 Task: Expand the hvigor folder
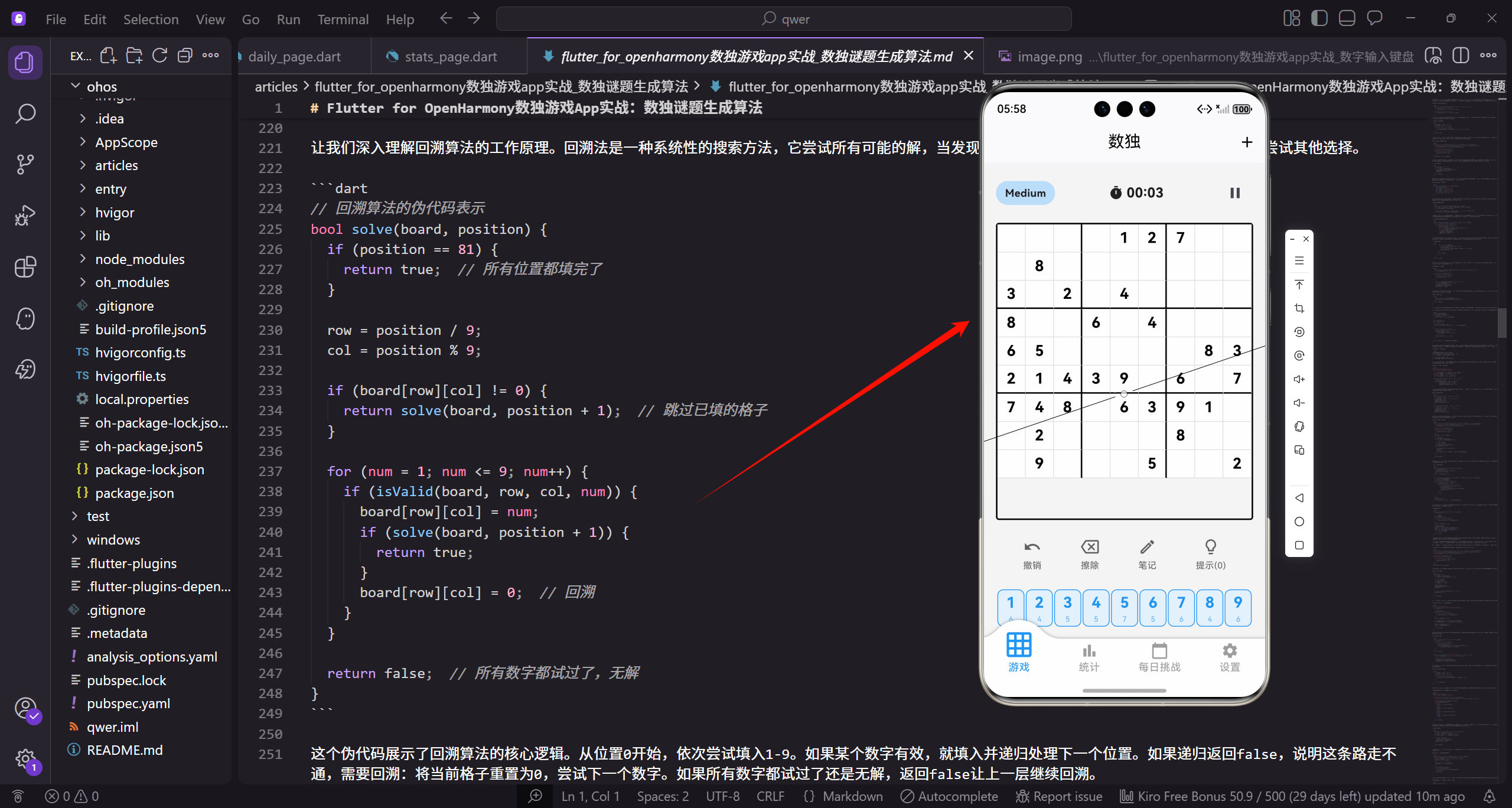tap(83, 213)
